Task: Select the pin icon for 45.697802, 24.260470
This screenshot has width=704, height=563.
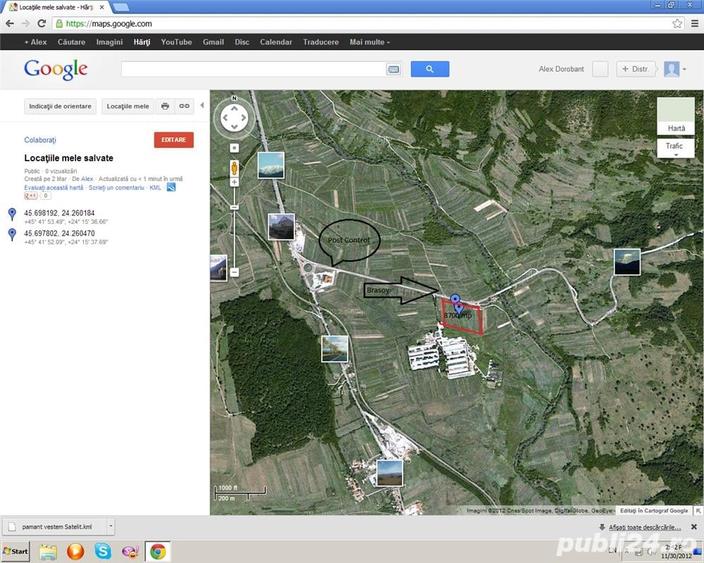Action: point(12,234)
